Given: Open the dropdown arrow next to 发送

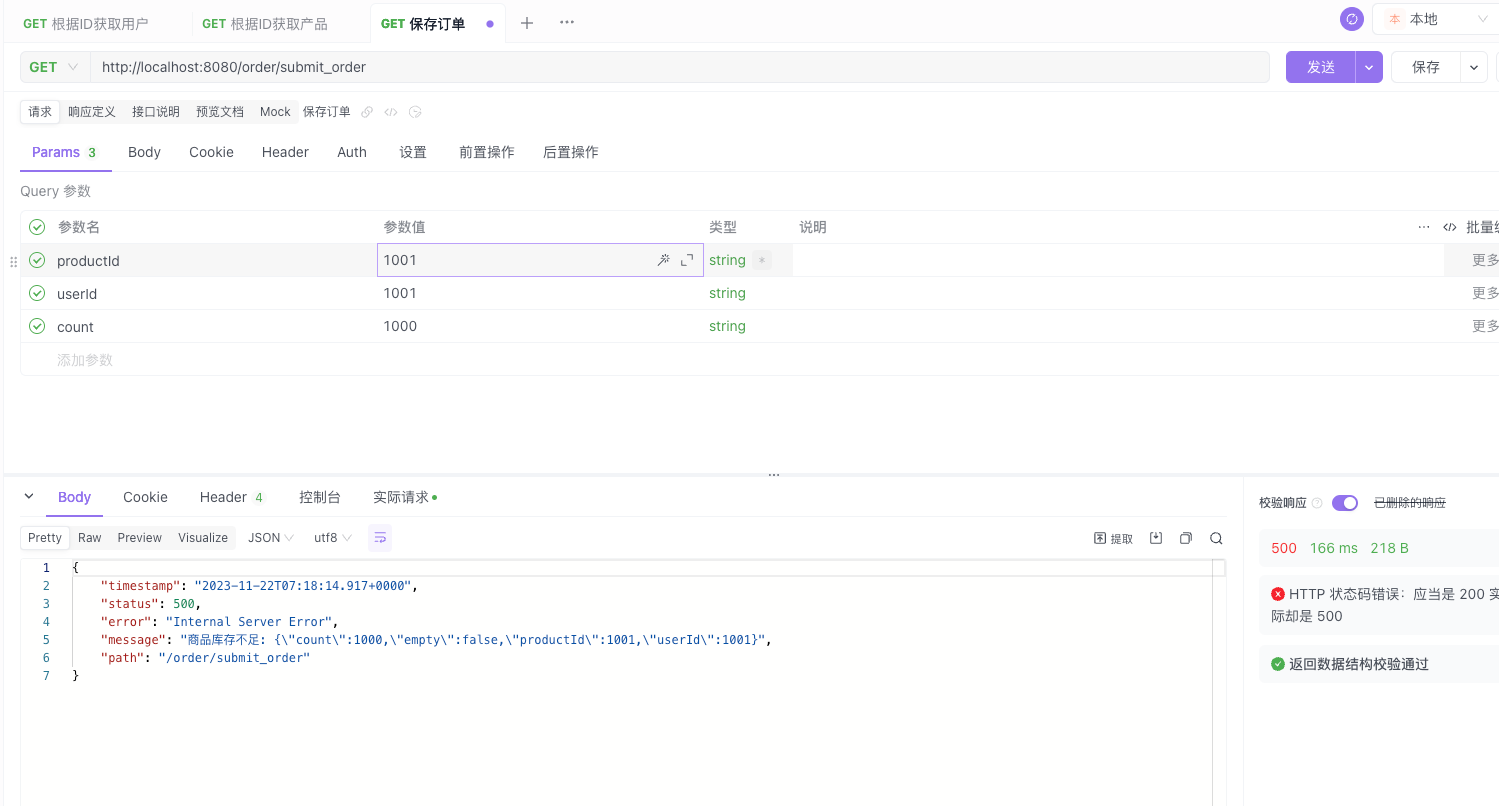Looking at the screenshot, I should point(1369,67).
